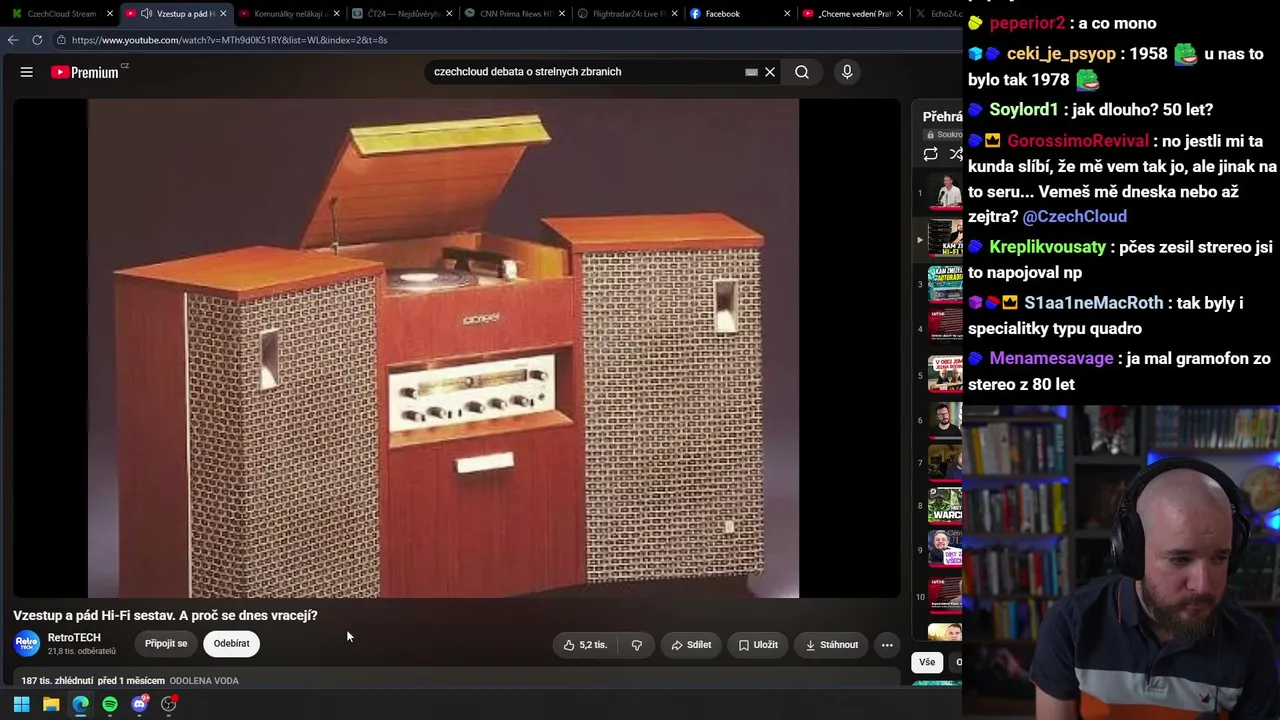The height and width of the screenshot is (720, 1280).
Task: Open Discord from the taskbar
Action: (x=140, y=704)
